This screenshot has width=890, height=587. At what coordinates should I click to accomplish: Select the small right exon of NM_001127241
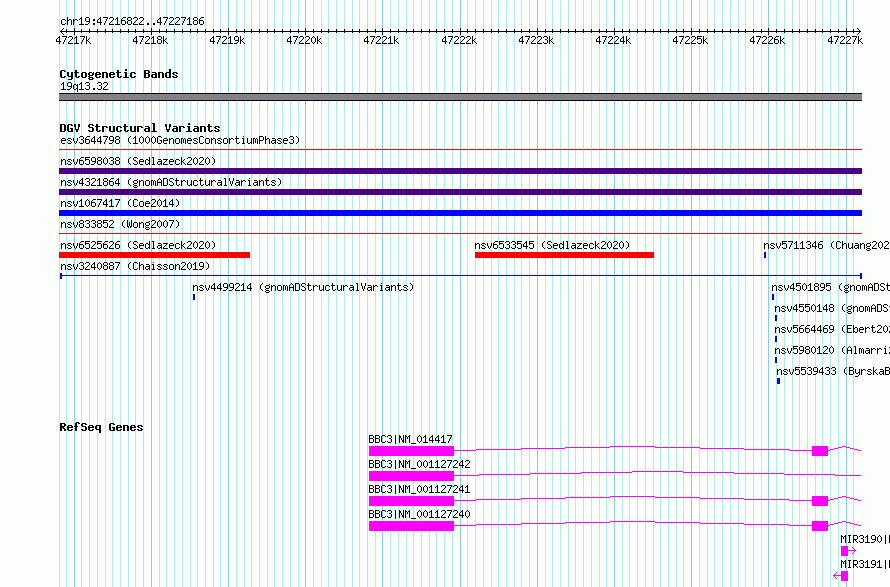[x=820, y=501]
